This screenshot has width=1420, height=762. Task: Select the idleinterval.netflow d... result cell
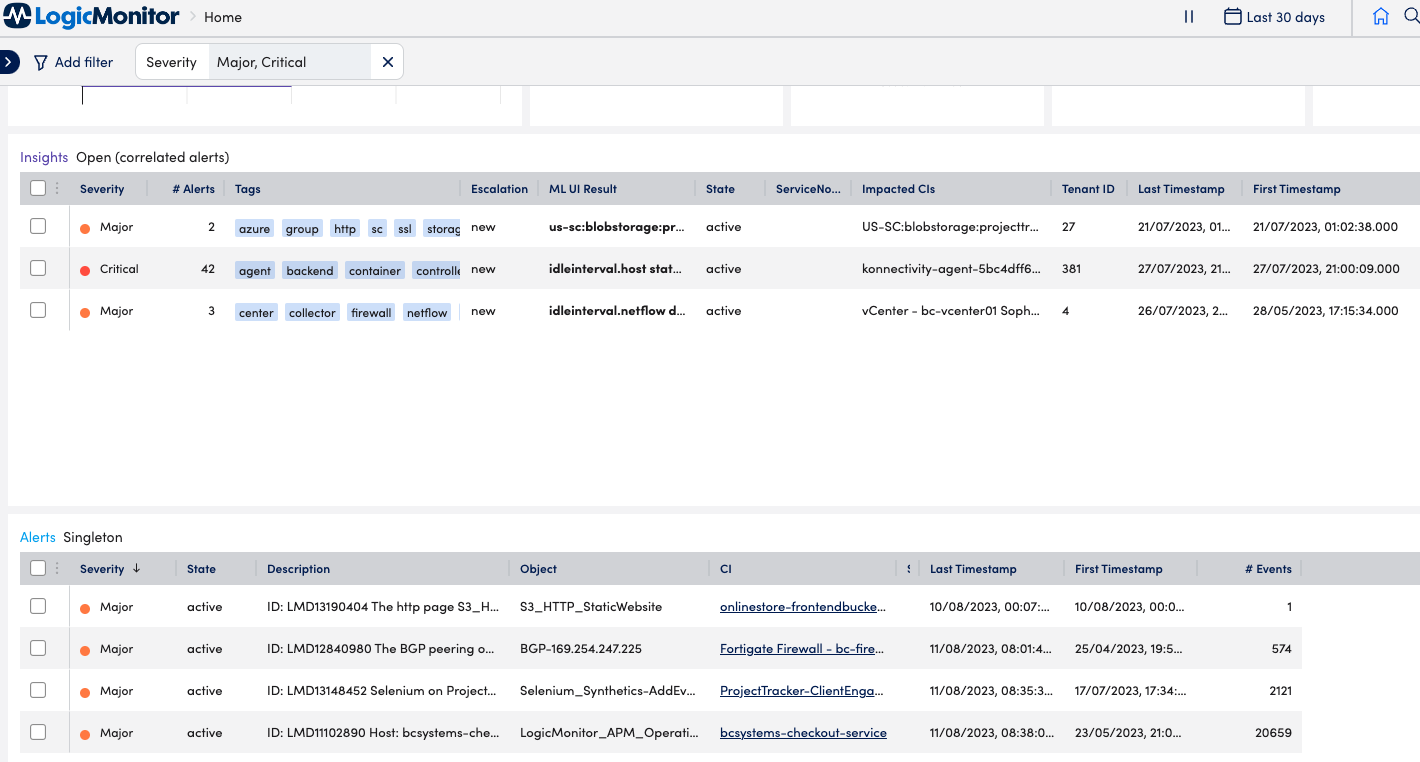tap(617, 311)
